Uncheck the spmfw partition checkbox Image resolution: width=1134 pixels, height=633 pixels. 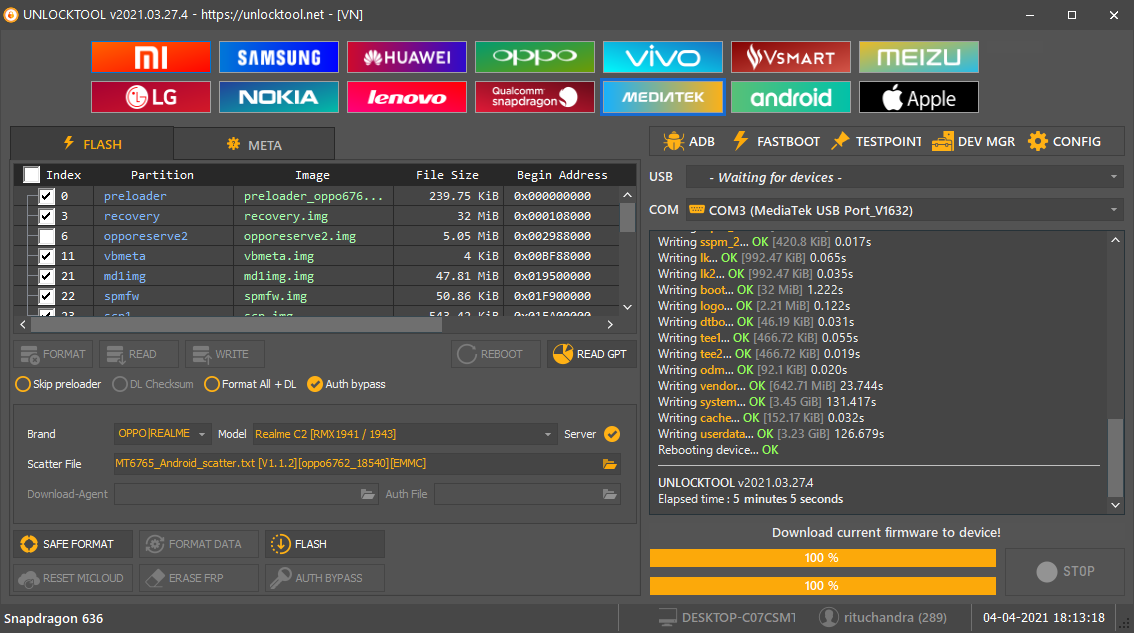46,296
